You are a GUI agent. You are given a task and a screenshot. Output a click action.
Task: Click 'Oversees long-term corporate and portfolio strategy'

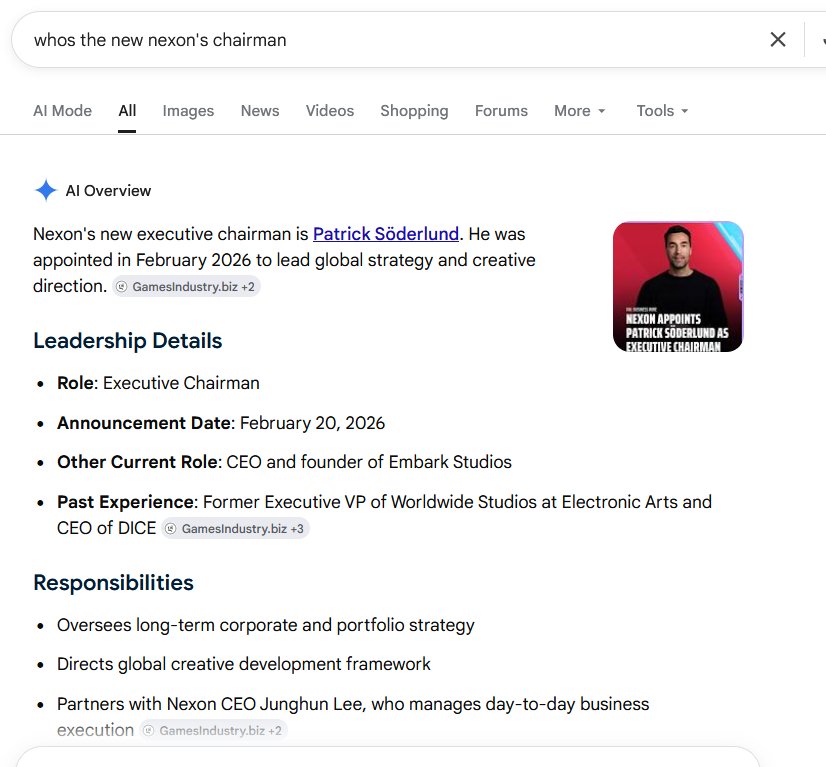(266, 625)
